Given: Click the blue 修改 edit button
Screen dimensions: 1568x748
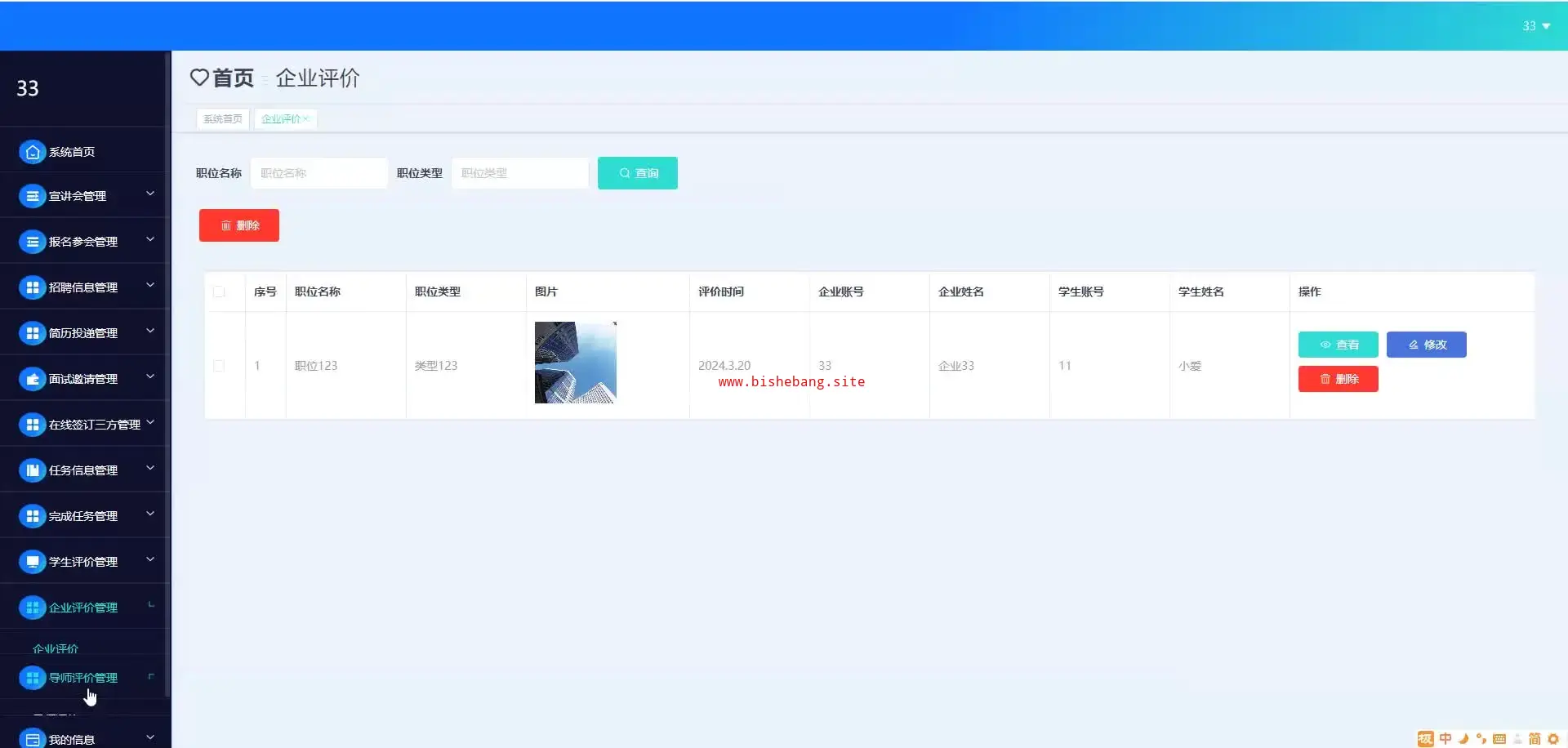Looking at the screenshot, I should (1426, 345).
